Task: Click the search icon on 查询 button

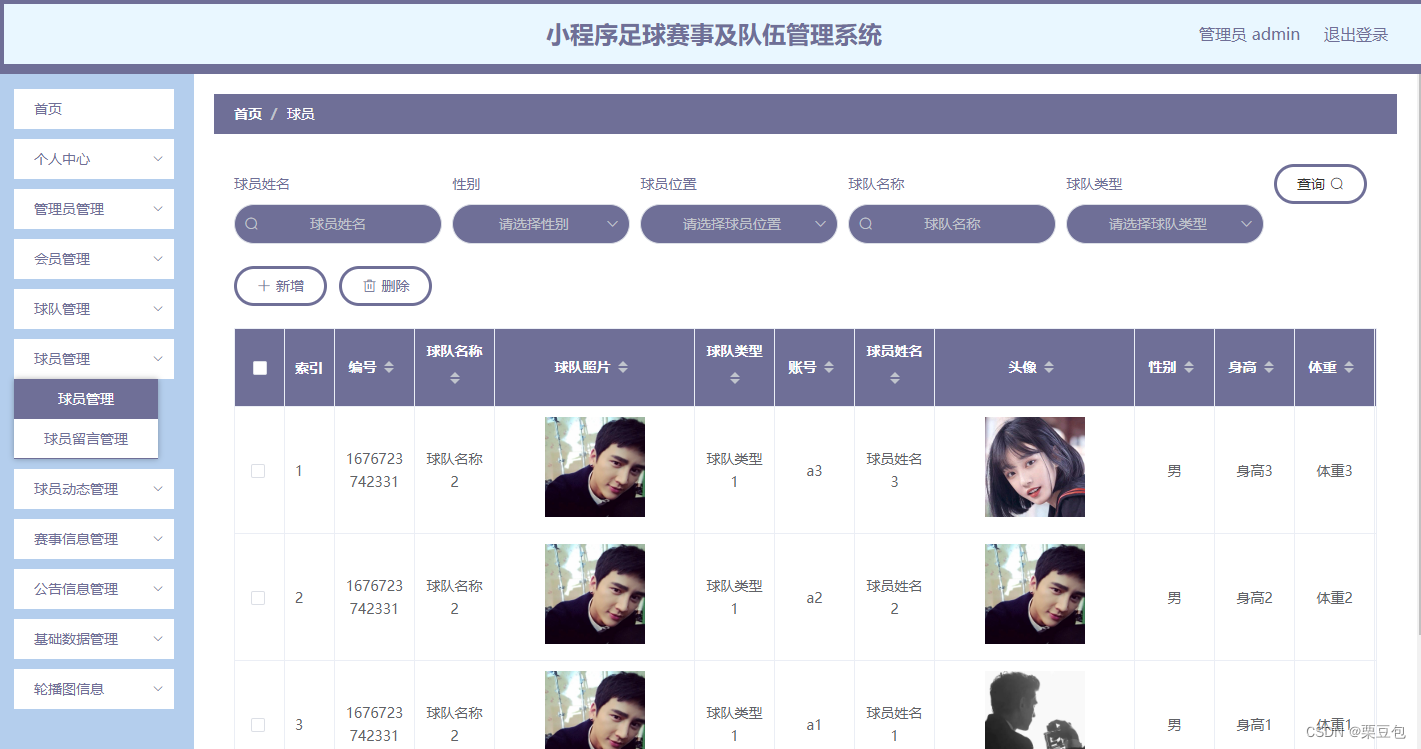Action: coord(1337,184)
